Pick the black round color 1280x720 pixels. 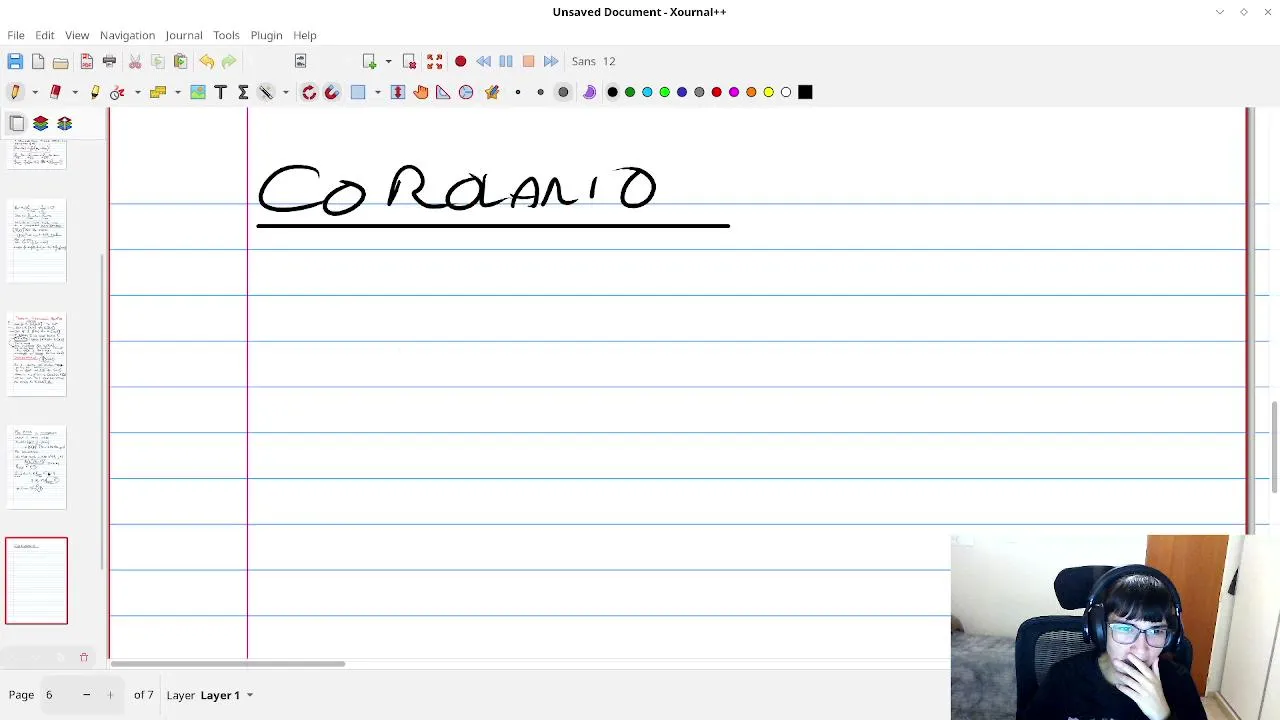(613, 92)
